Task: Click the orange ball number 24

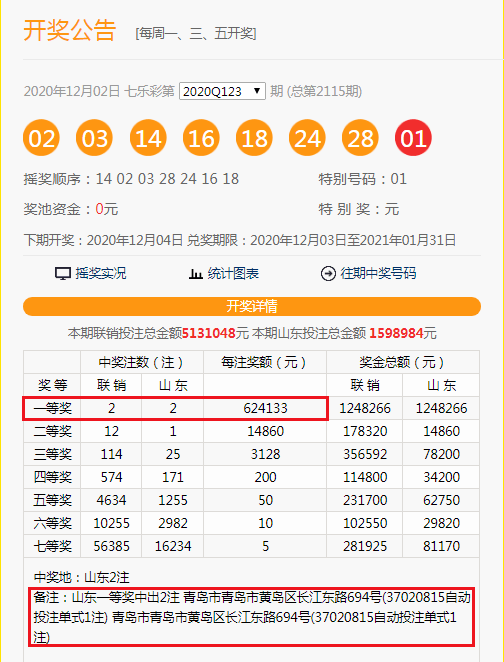Action: [x=307, y=138]
